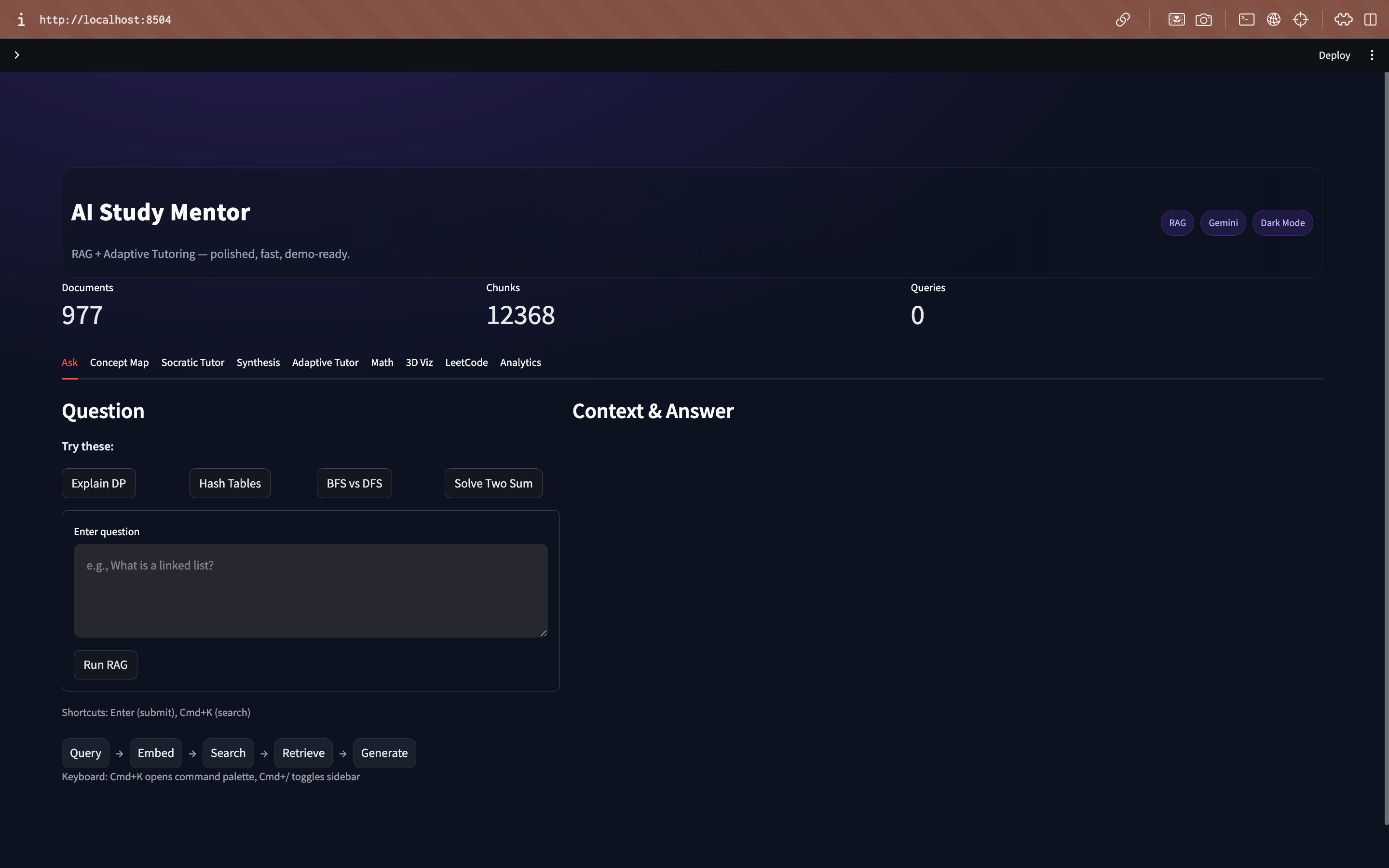
Task: Click the Solve Two Sum suggestion
Action: point(493,483)
